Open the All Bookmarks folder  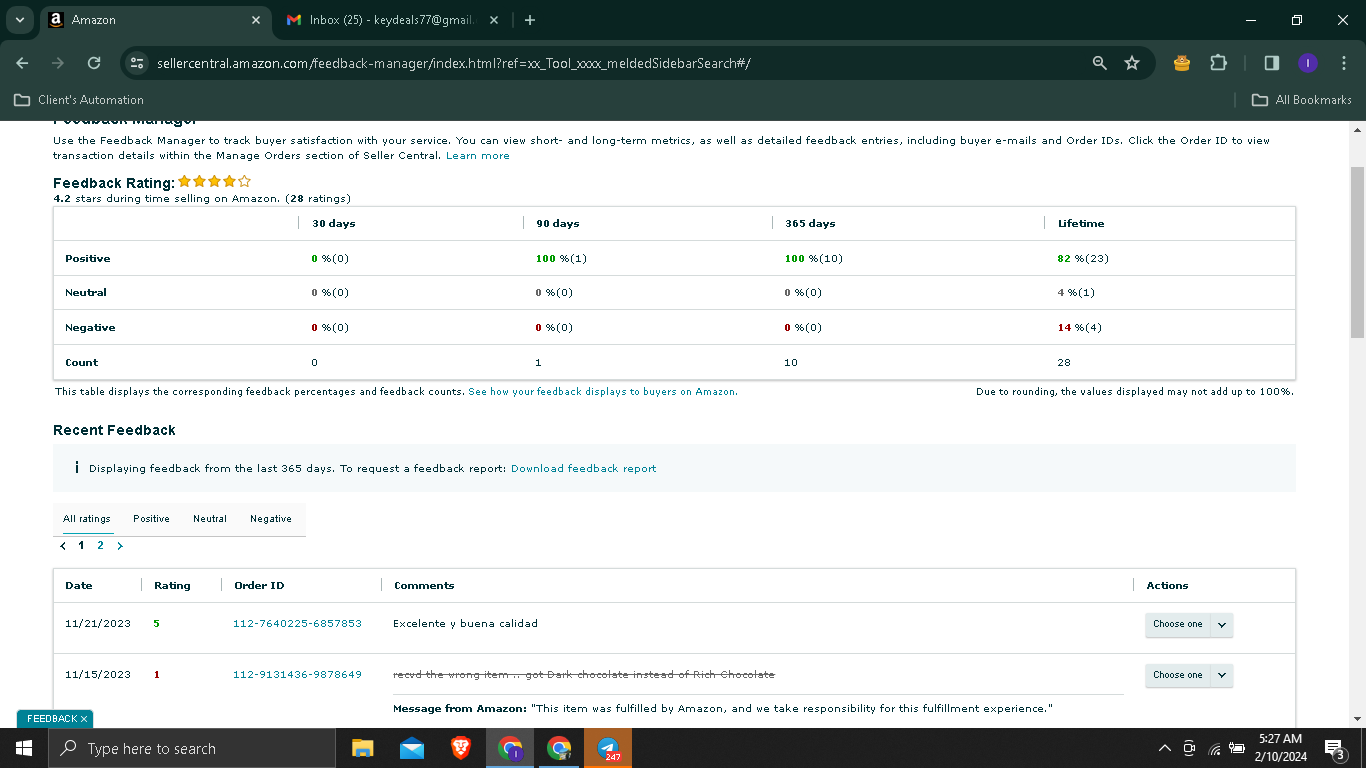point(1302,100)
